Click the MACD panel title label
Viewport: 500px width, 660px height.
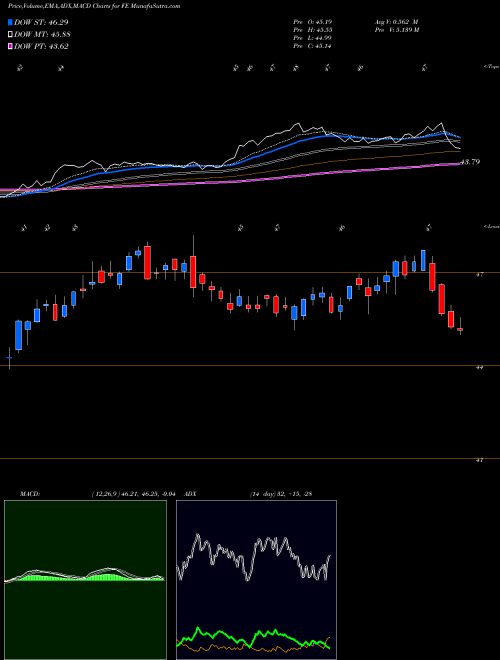point(30,494)
